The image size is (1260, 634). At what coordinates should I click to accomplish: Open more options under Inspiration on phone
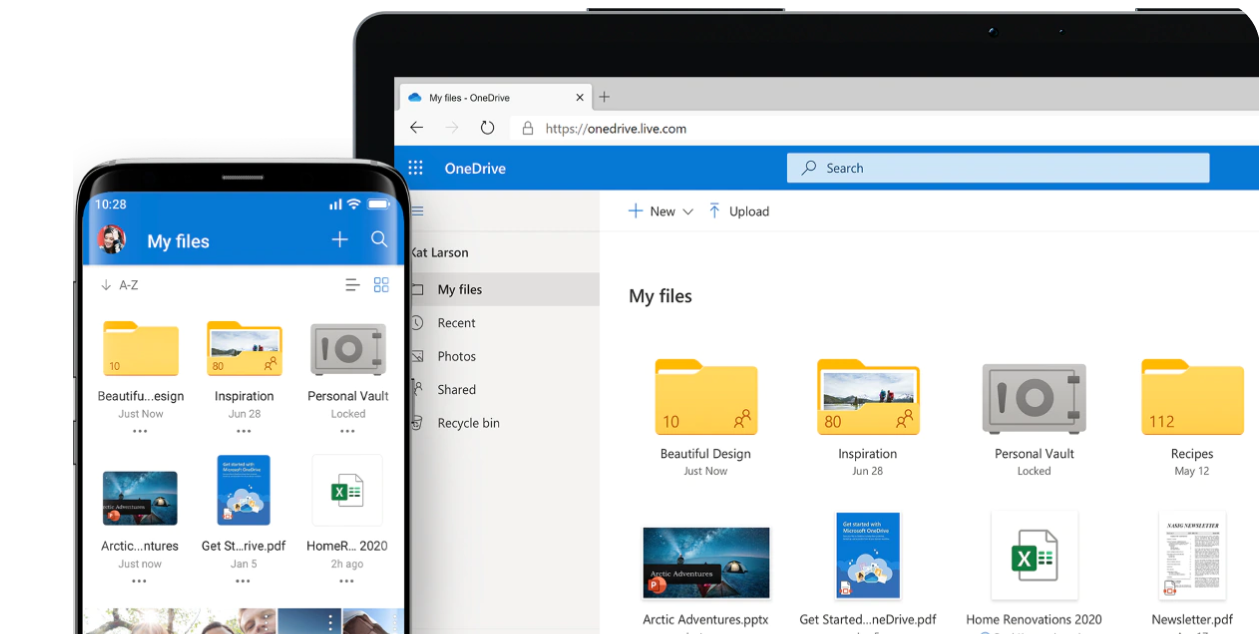(x=244, y=431)
